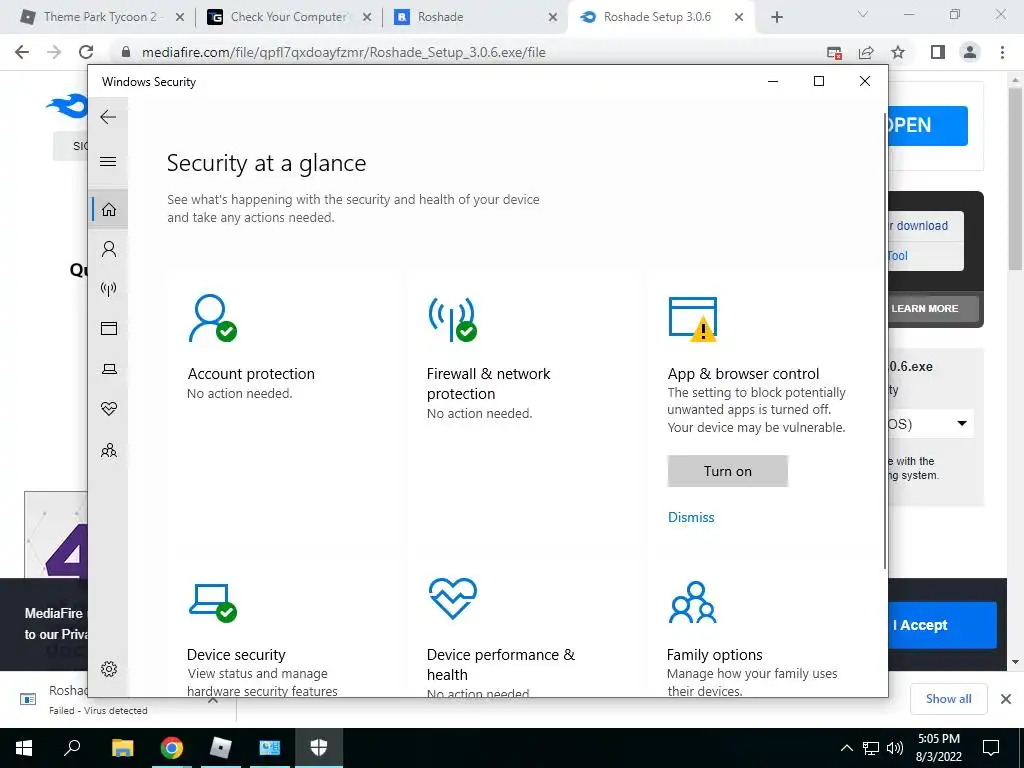Open the Device security heading

point(236,654)
